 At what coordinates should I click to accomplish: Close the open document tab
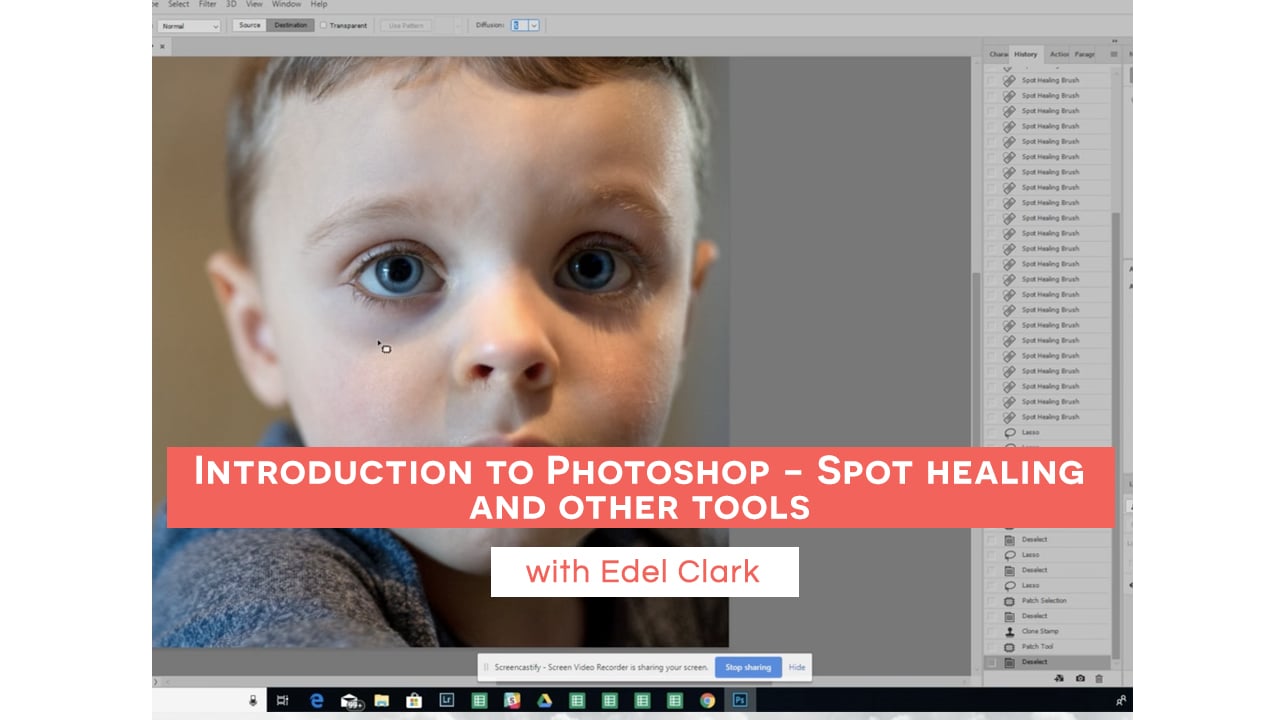click(x=161, y=46)
